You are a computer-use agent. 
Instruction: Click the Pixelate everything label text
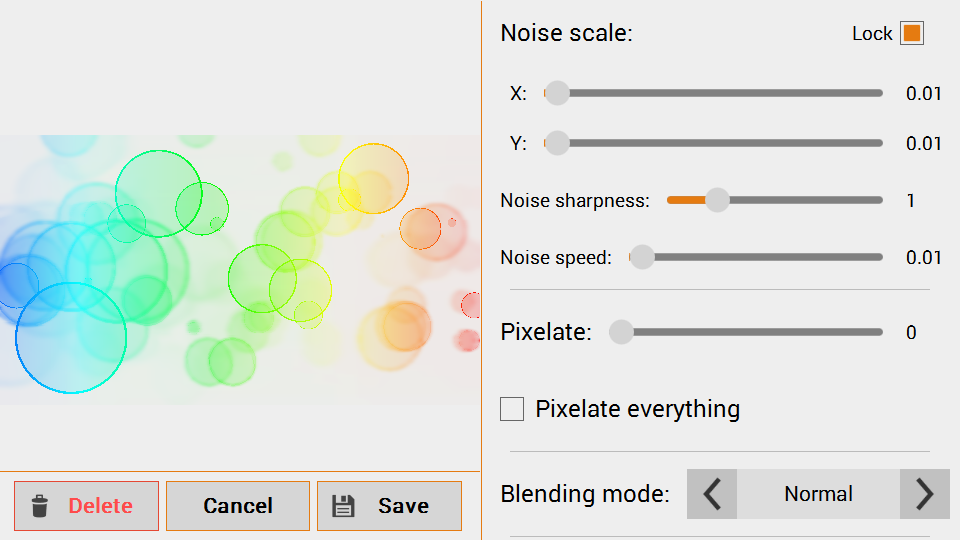coord(637,409)
